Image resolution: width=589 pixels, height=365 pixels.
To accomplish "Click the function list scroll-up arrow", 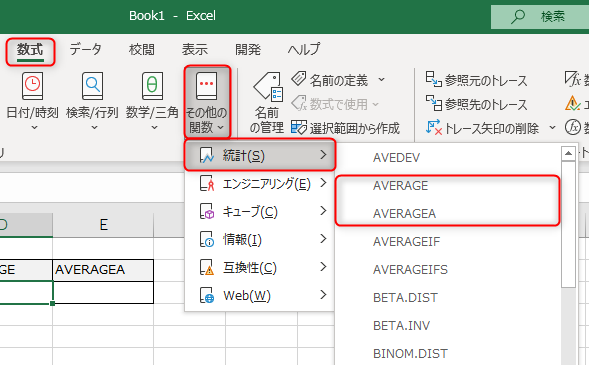I will pos(568,153).
